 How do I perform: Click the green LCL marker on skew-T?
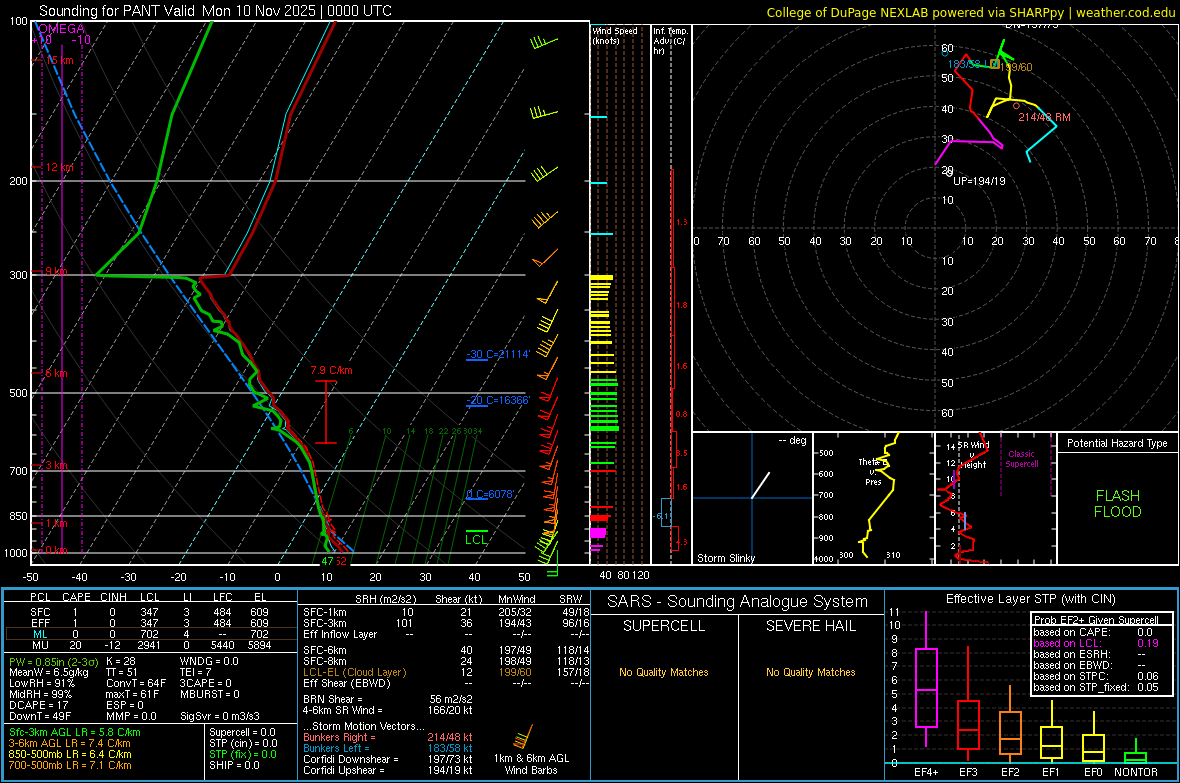click(x=476, y=538)
